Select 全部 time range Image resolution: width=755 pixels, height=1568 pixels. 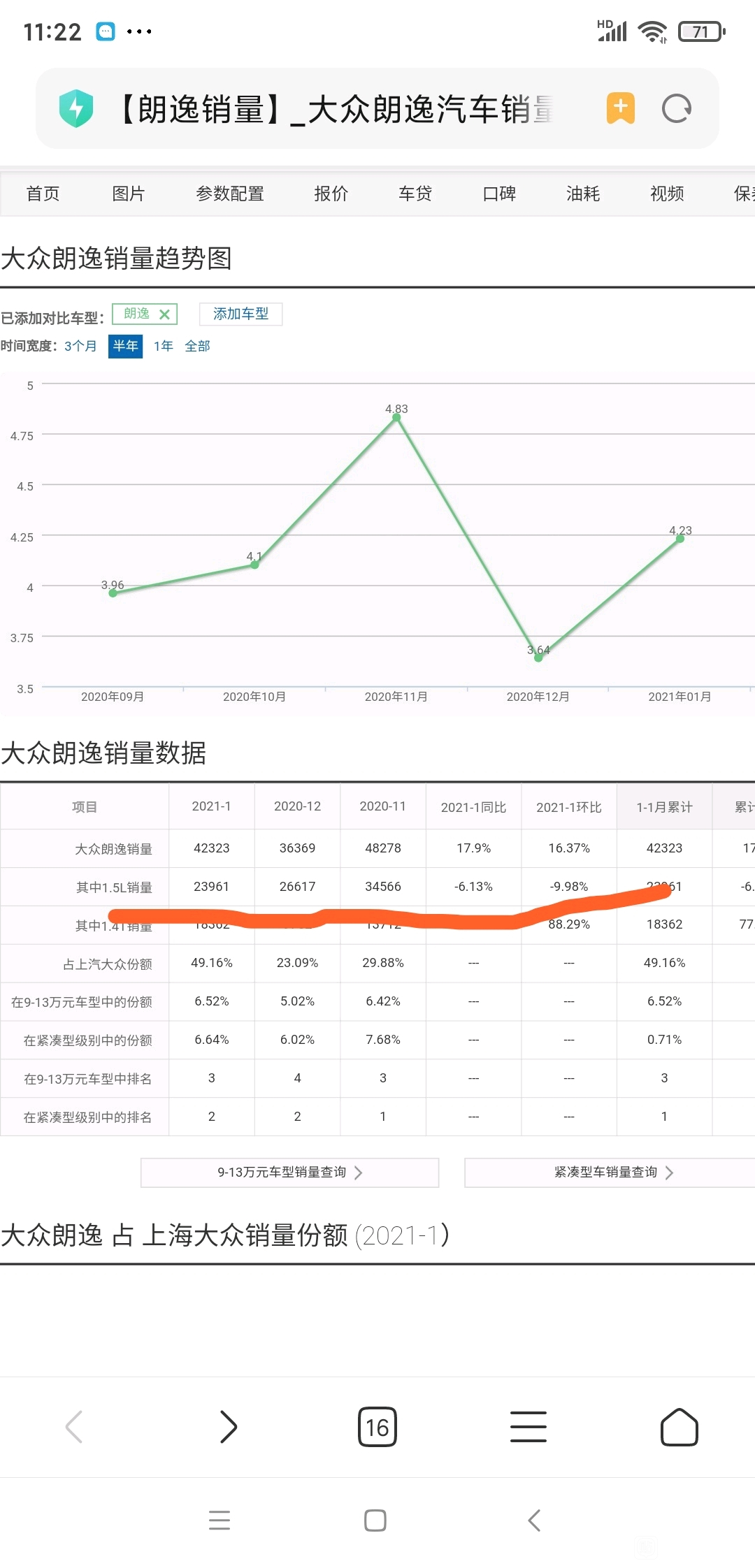[x=197, y=346]
